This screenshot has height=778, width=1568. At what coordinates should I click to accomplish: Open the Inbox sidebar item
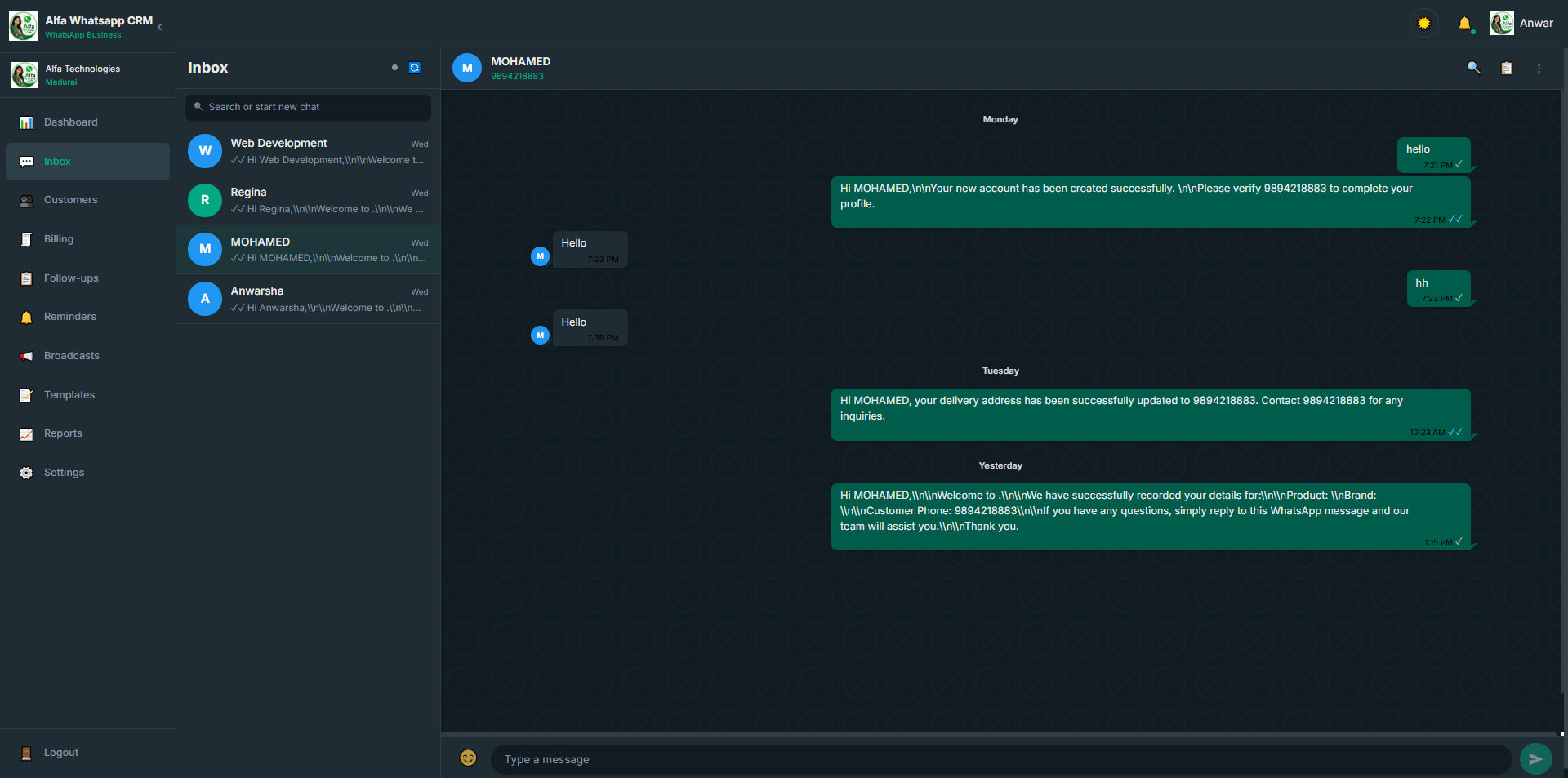pos(87,162)
